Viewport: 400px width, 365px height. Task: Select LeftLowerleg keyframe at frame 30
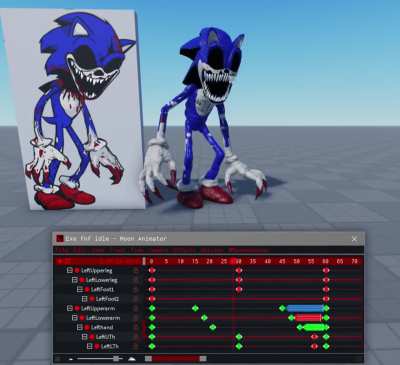click(x=239, y=280)
